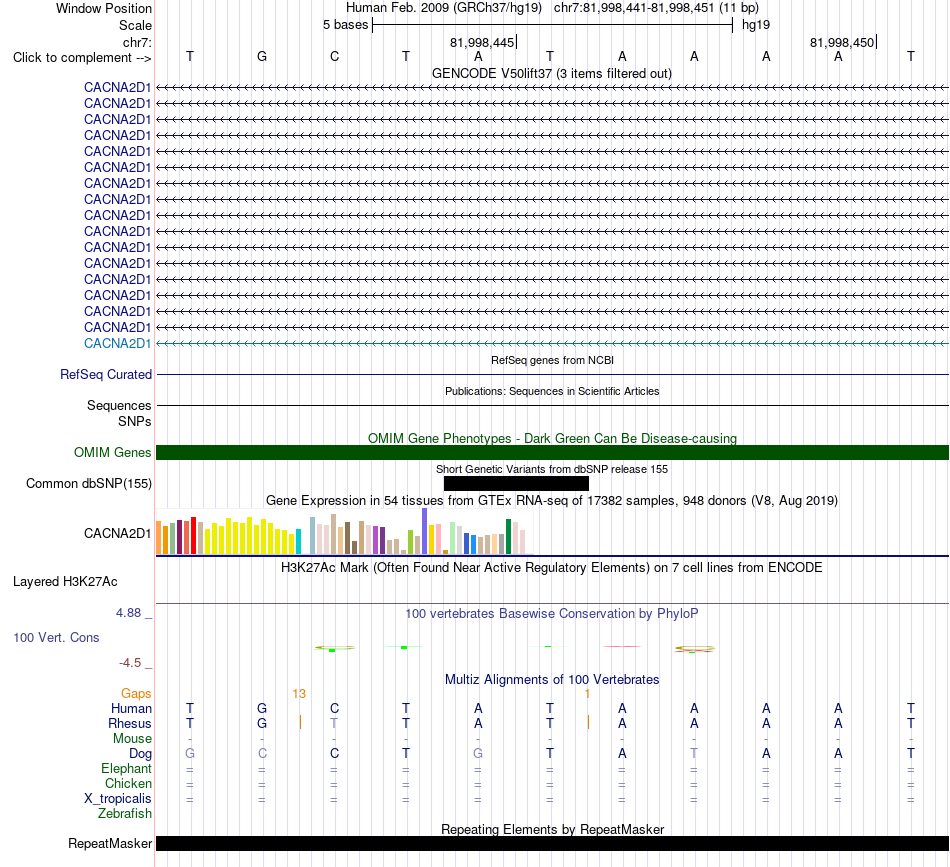Click the Sequences track label
This screenshot has width=950, height=867.
point(119,405)
